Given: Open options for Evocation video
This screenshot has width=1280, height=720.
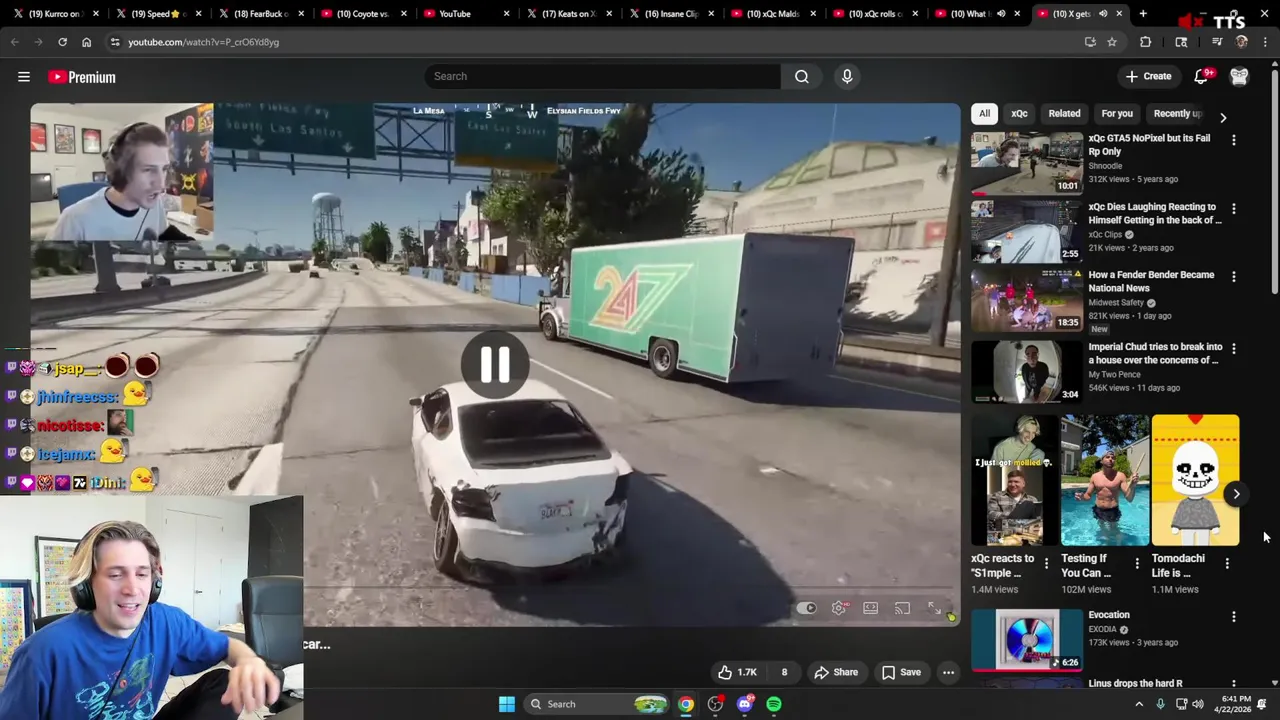Looking at the screenshot, I should point(1233,617).
